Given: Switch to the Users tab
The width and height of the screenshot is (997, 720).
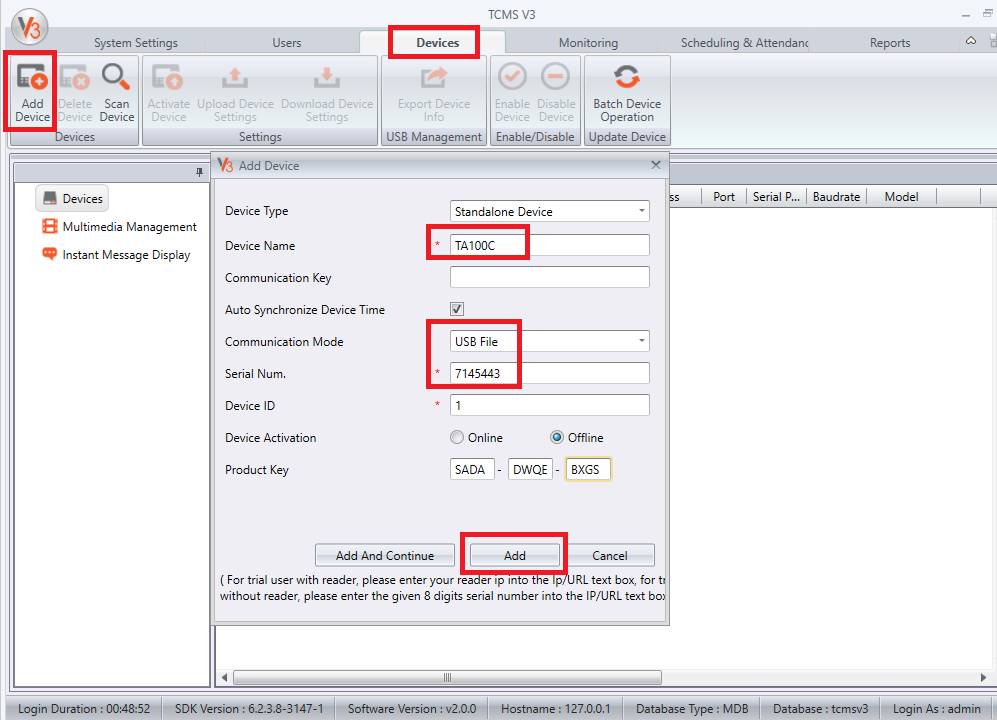Looking at the screenshot, I should point(287,43).
